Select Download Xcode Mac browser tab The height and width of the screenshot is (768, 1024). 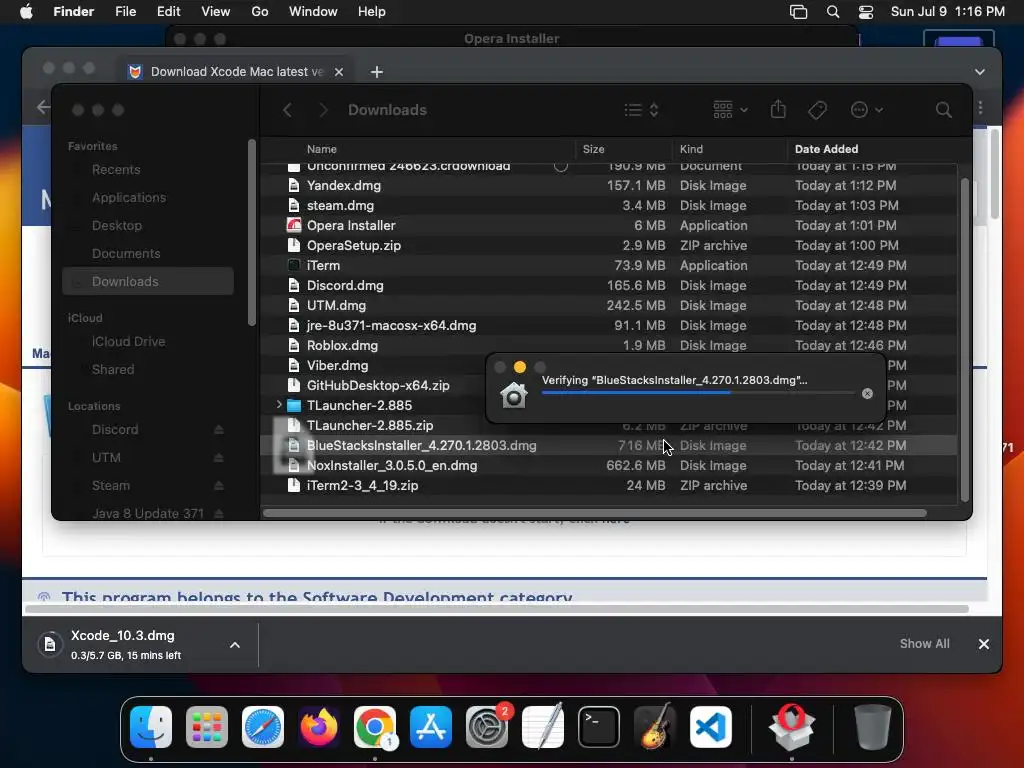[x=236, y=72]
